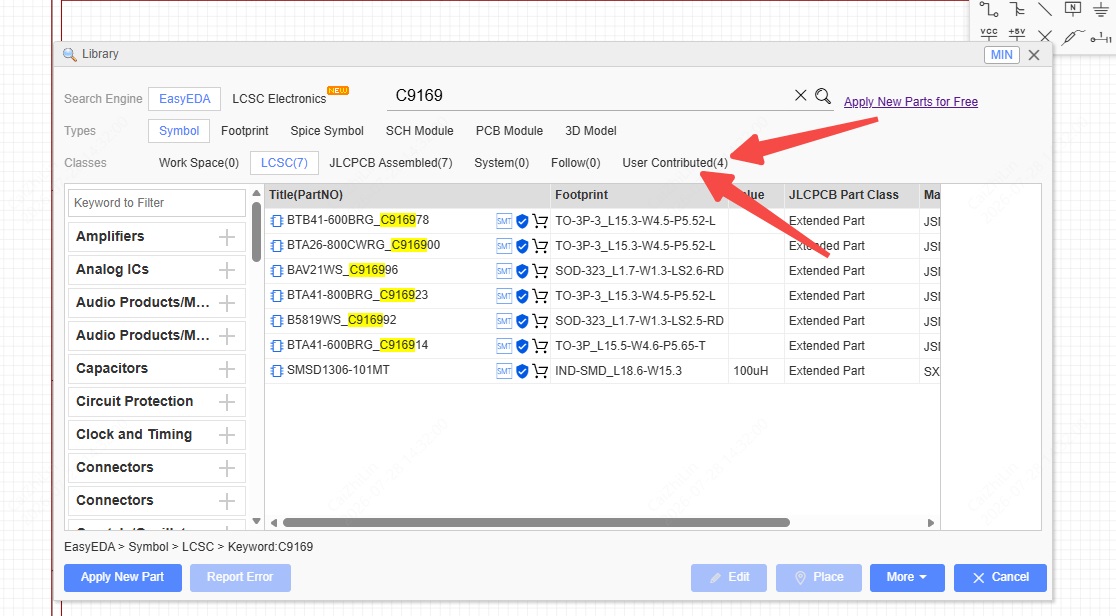The image size is (1116, 616).
Task: Open the Work Space(0) class
Action: (199, 163)
